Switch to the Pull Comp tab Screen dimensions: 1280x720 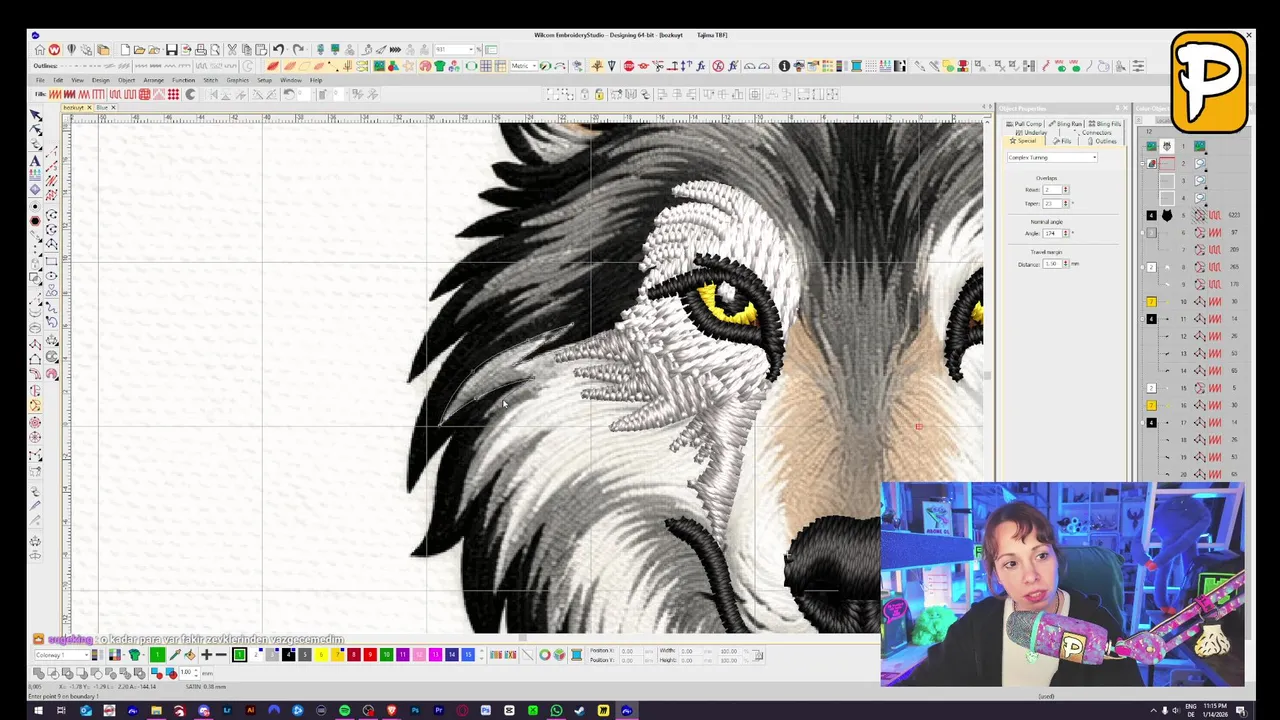point(1024,124)
